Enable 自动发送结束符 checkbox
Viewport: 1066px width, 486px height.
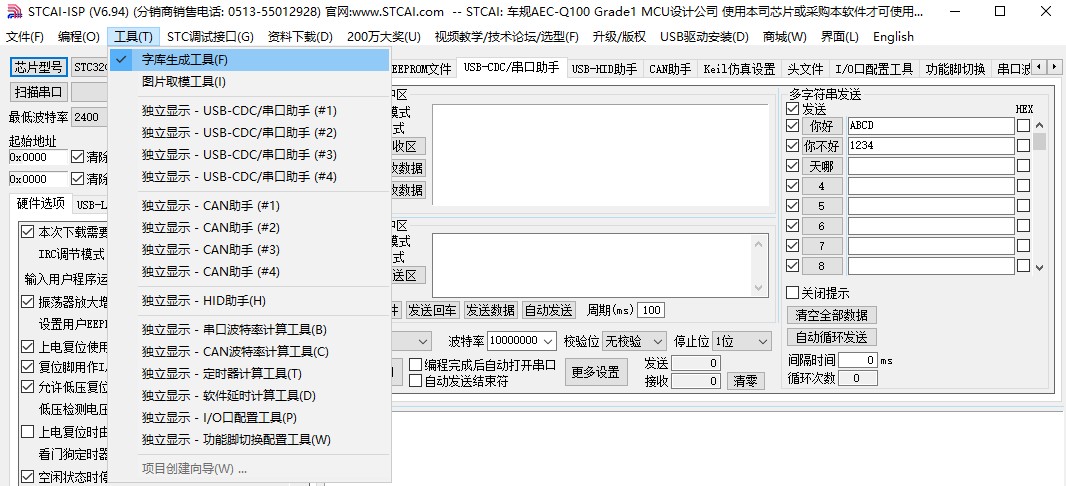click(x=415, y=381)
